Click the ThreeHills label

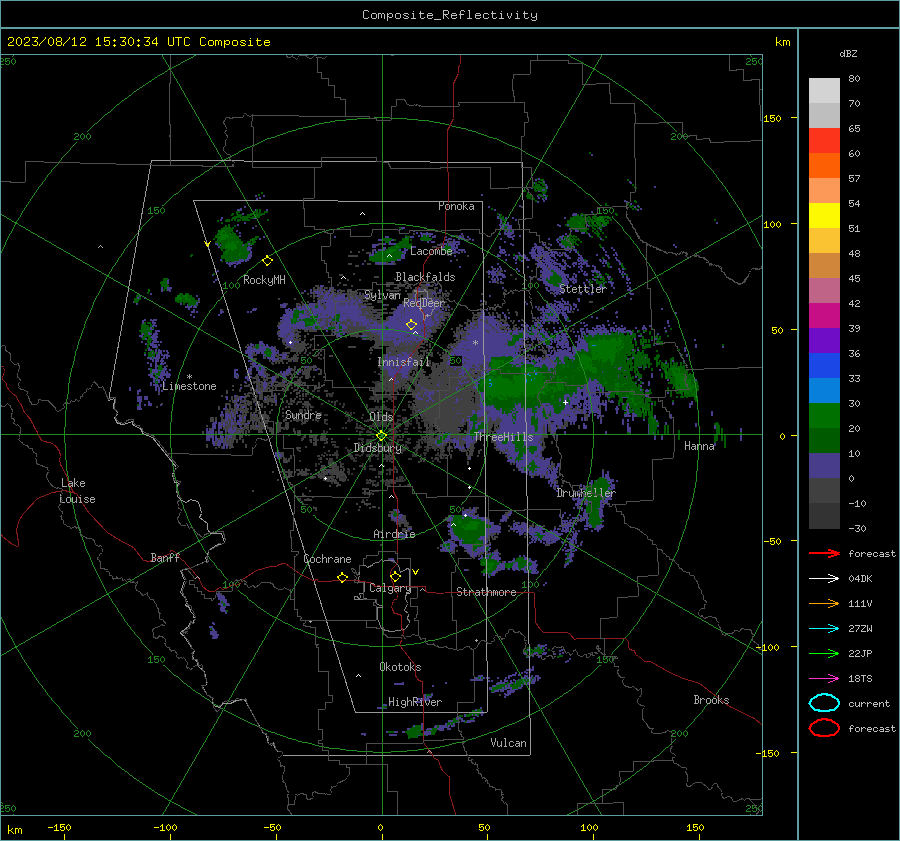click(503, 437)
